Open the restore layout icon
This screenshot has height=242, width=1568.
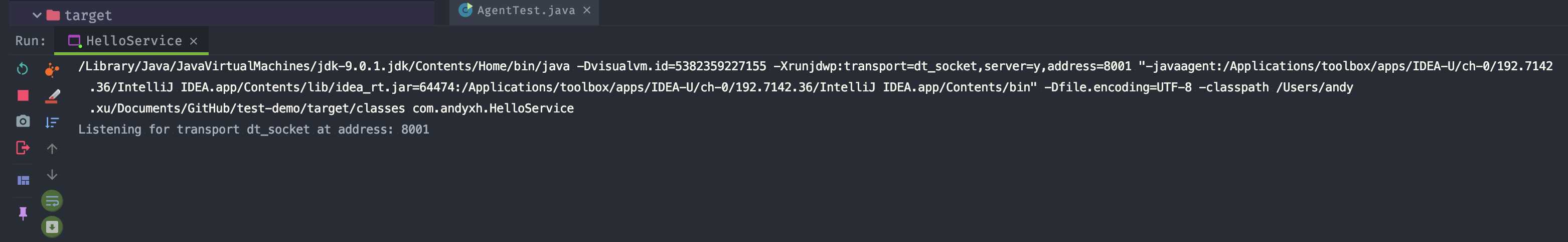pos(23,180)
